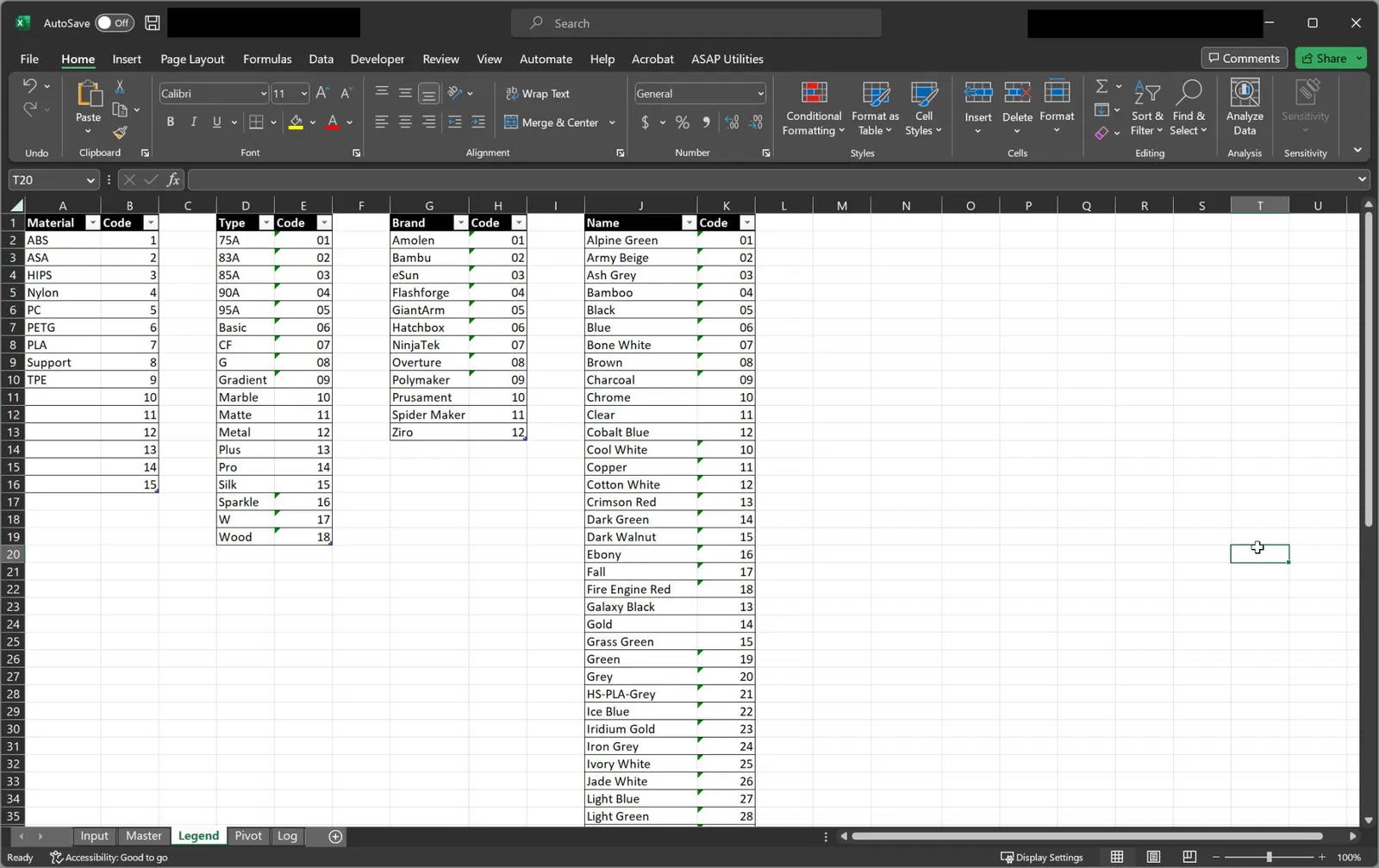This screenshot has width=1379, height=868.
Task: Toggle italic formatting
Action: click(193, 122)
